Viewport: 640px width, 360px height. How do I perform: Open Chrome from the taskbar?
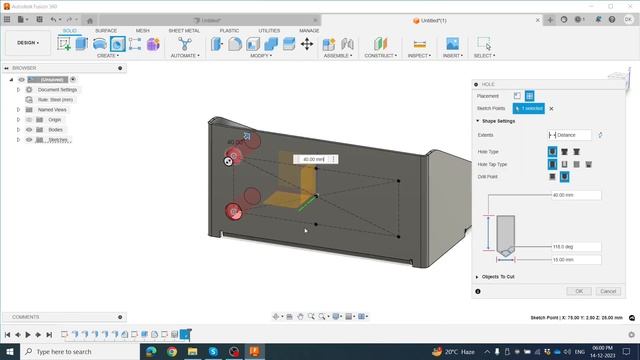point(172,351)
